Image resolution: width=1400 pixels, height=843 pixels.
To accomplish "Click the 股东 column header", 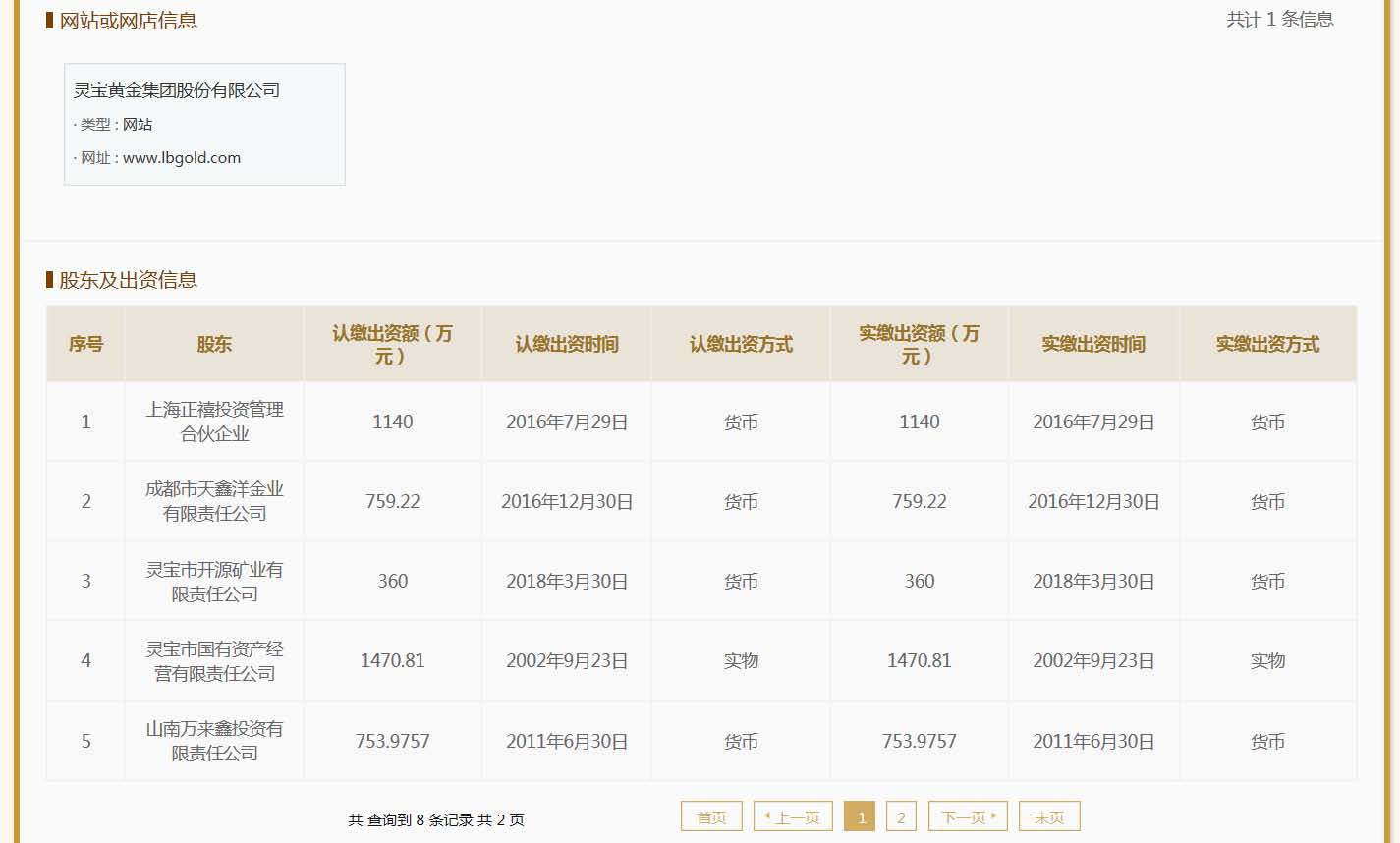I will tap(214, 344).
